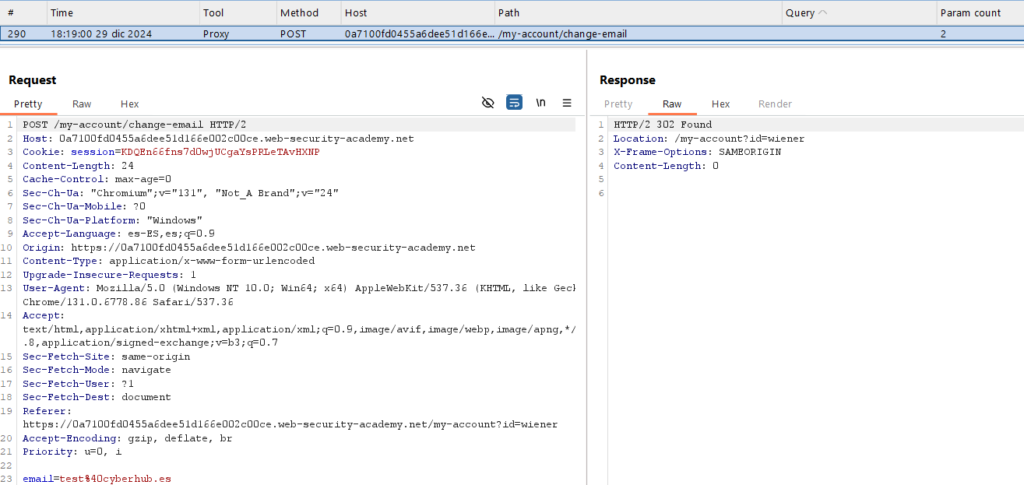Open the Response Render tab
Image resolution: width=1024 pixels, height=485 pixels.
775,104
